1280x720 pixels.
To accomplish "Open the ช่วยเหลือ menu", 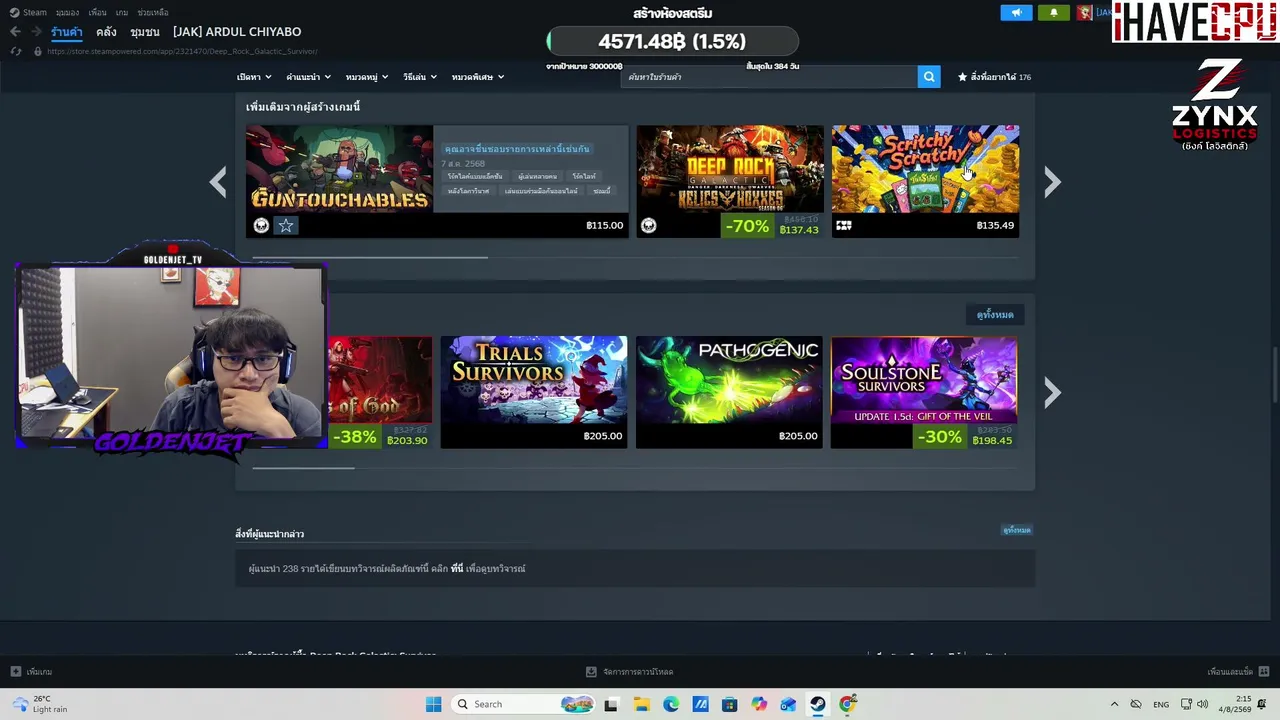I will pos(153,13).
